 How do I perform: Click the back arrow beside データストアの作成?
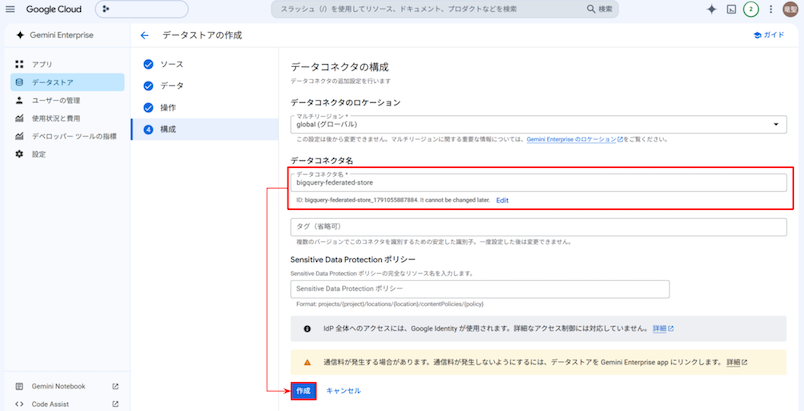point(145,35)
